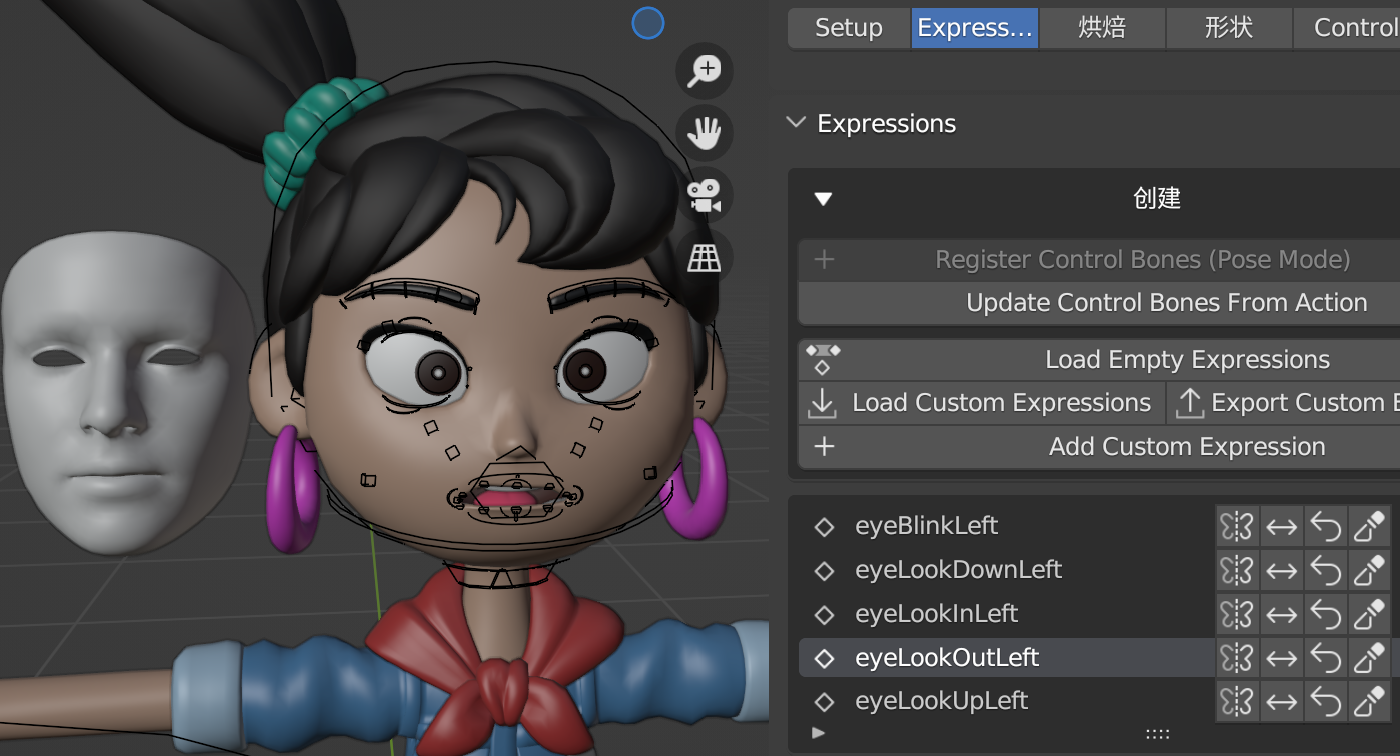Mirror eyeLookOutLeft using the butterfly icon
This screenshot has width=1400, height=756.
click(x=1237, y=658)
